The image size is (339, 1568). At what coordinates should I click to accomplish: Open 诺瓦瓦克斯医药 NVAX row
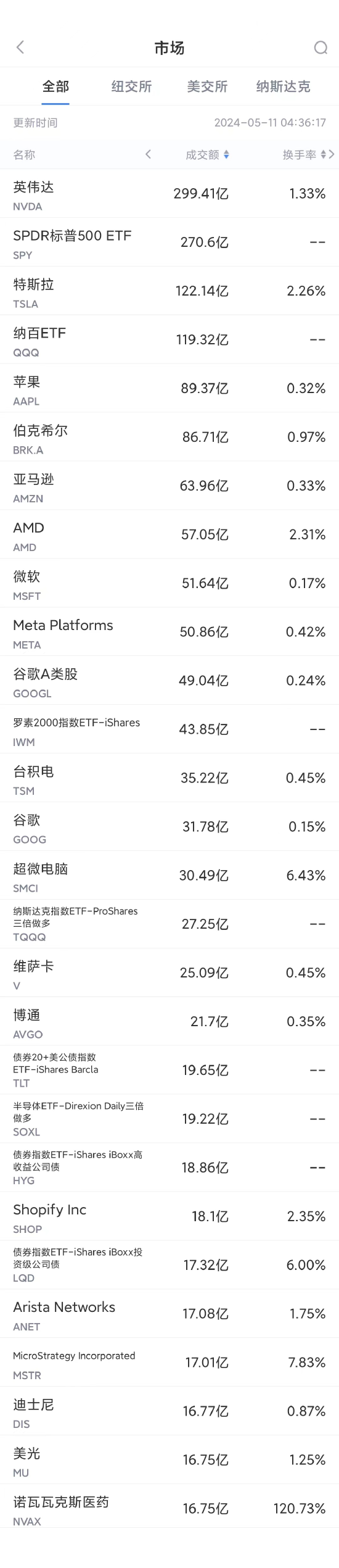pyautogui.click(x=169, y=1509)
